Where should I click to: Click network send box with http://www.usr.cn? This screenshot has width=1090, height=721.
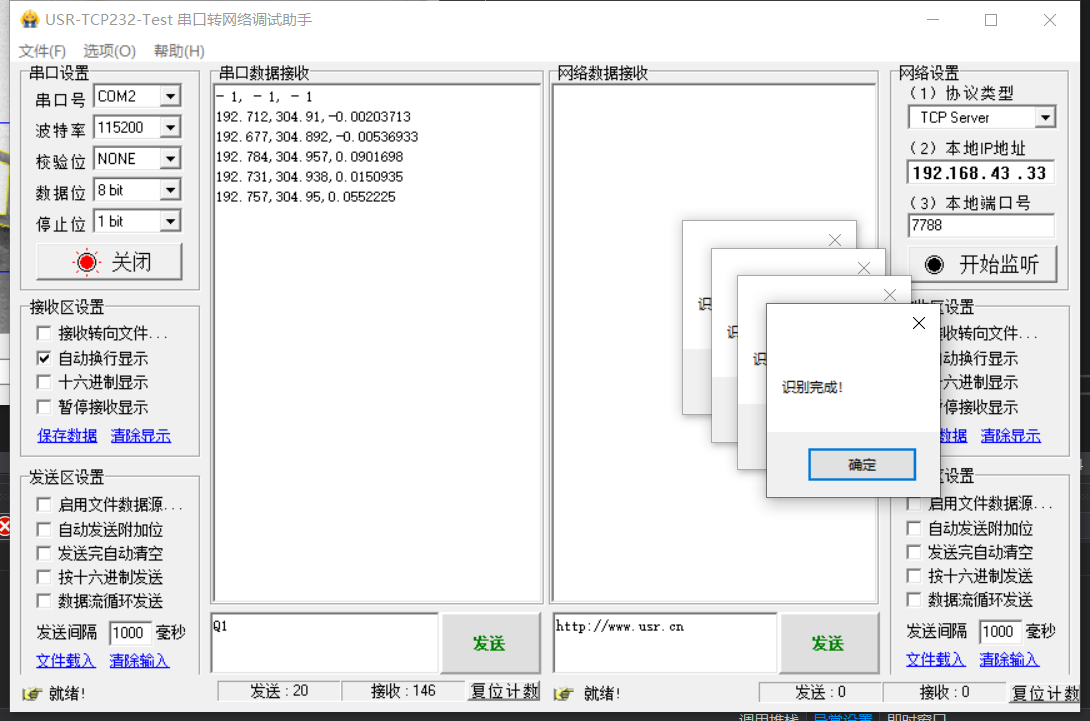(x=665, y=643)
